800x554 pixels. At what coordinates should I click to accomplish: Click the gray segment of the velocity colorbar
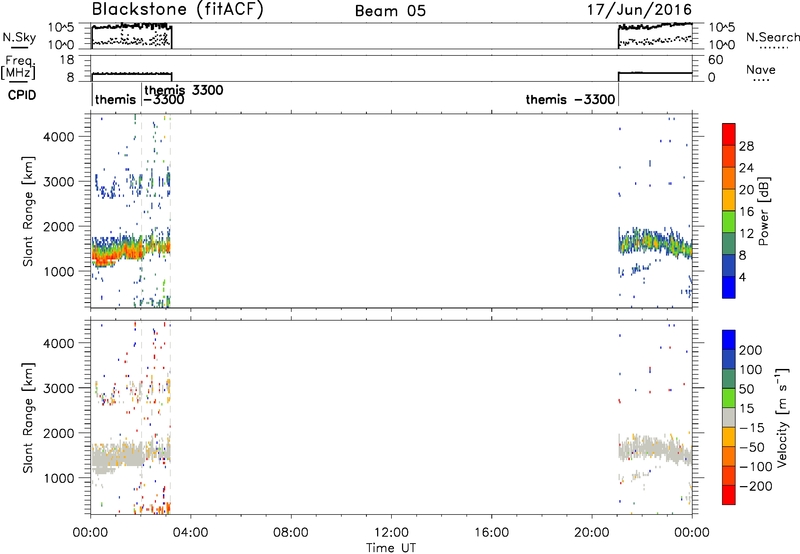[729, 417]
